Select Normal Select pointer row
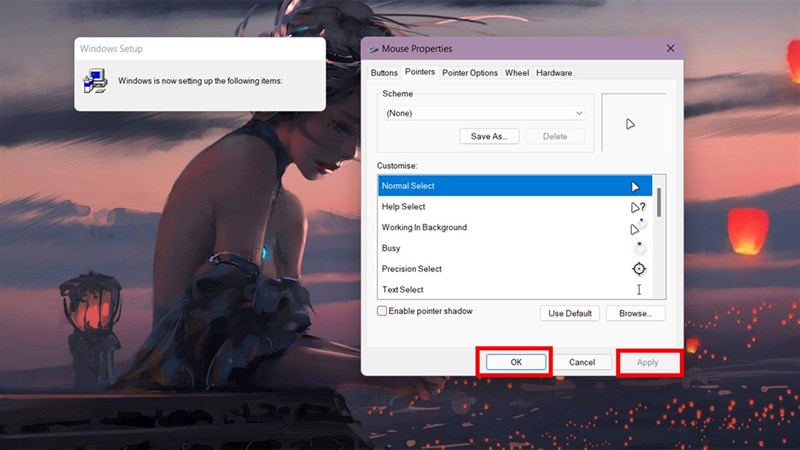Image resolution: width=800 pixels, height=450 pixels. (x=515, y=186)
